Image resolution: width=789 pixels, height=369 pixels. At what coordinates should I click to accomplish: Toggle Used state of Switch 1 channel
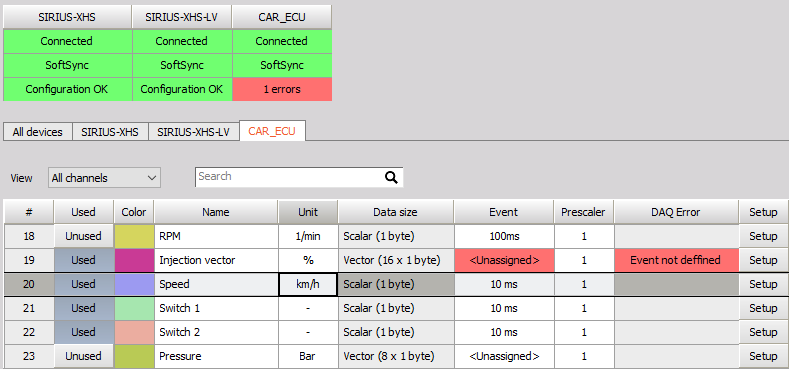[x=83, y=308]
